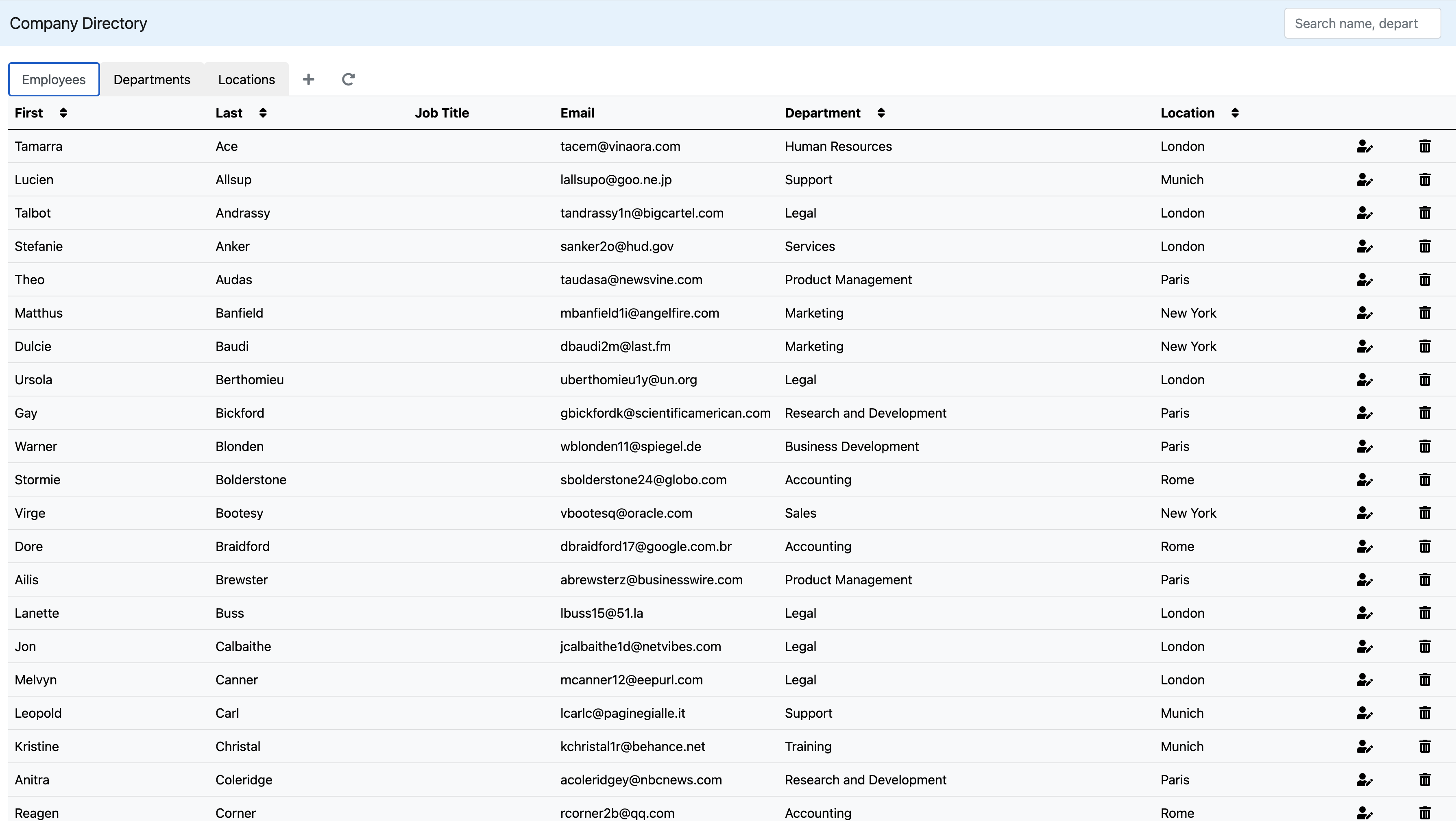Delete Dulcie Baudi's record
This screenshot has width=1456, height=821.
tap(1425, 346)
